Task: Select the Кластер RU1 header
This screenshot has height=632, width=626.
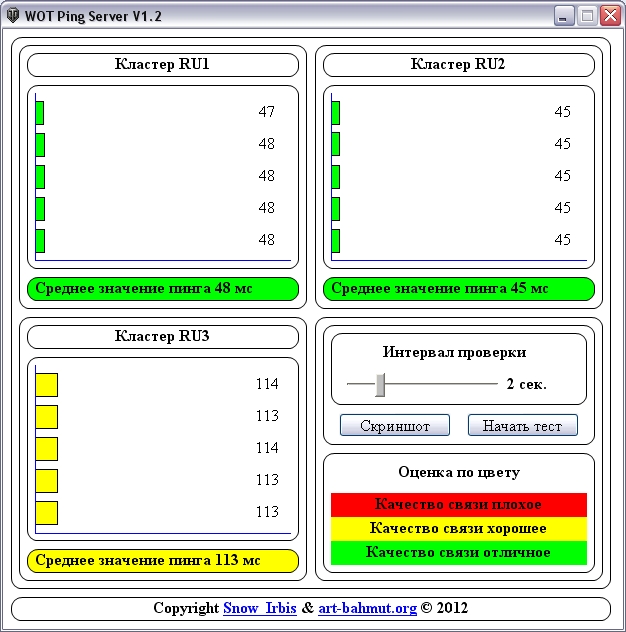Action: click(163, 65)
